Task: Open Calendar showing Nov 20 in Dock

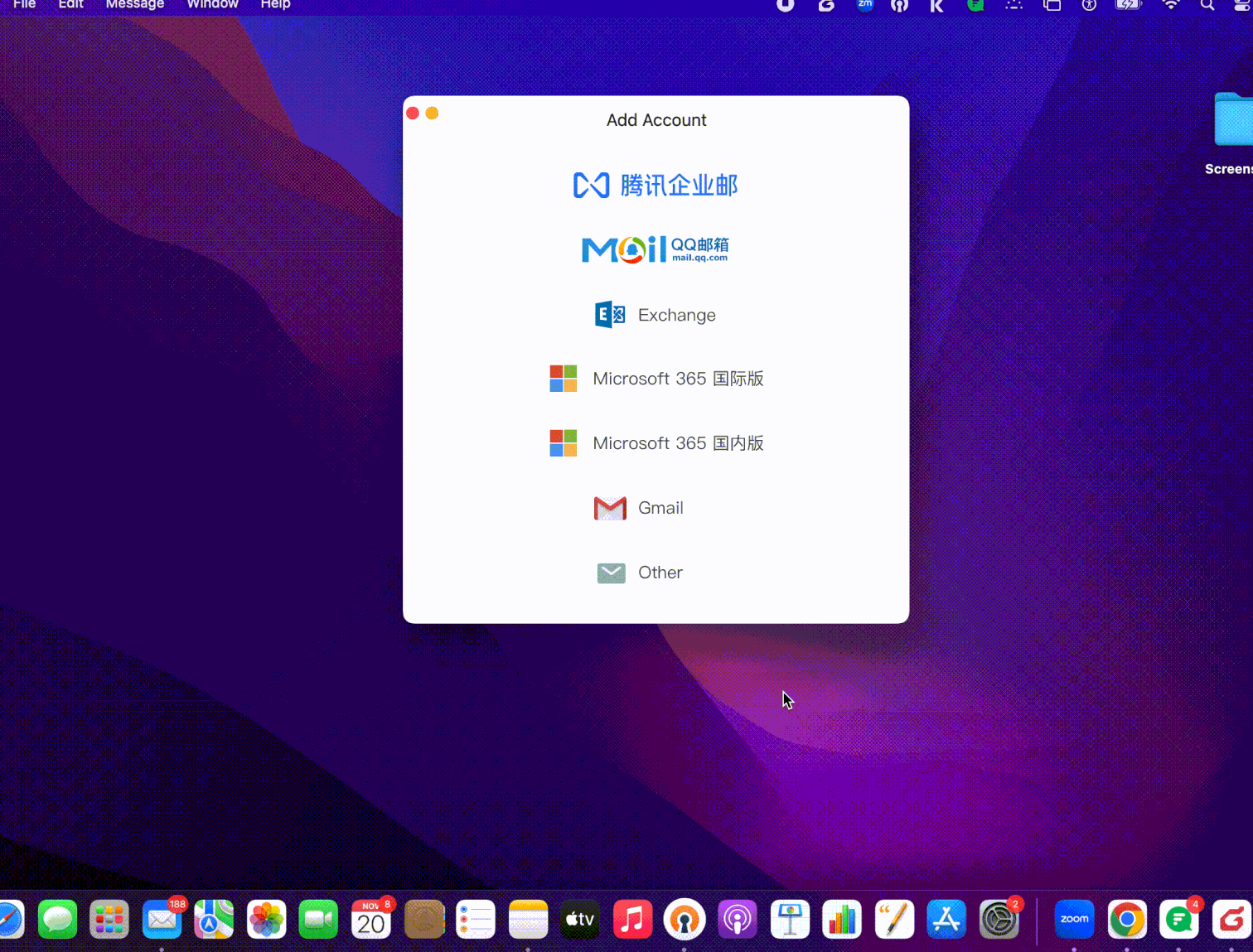Action: point(371,920)
